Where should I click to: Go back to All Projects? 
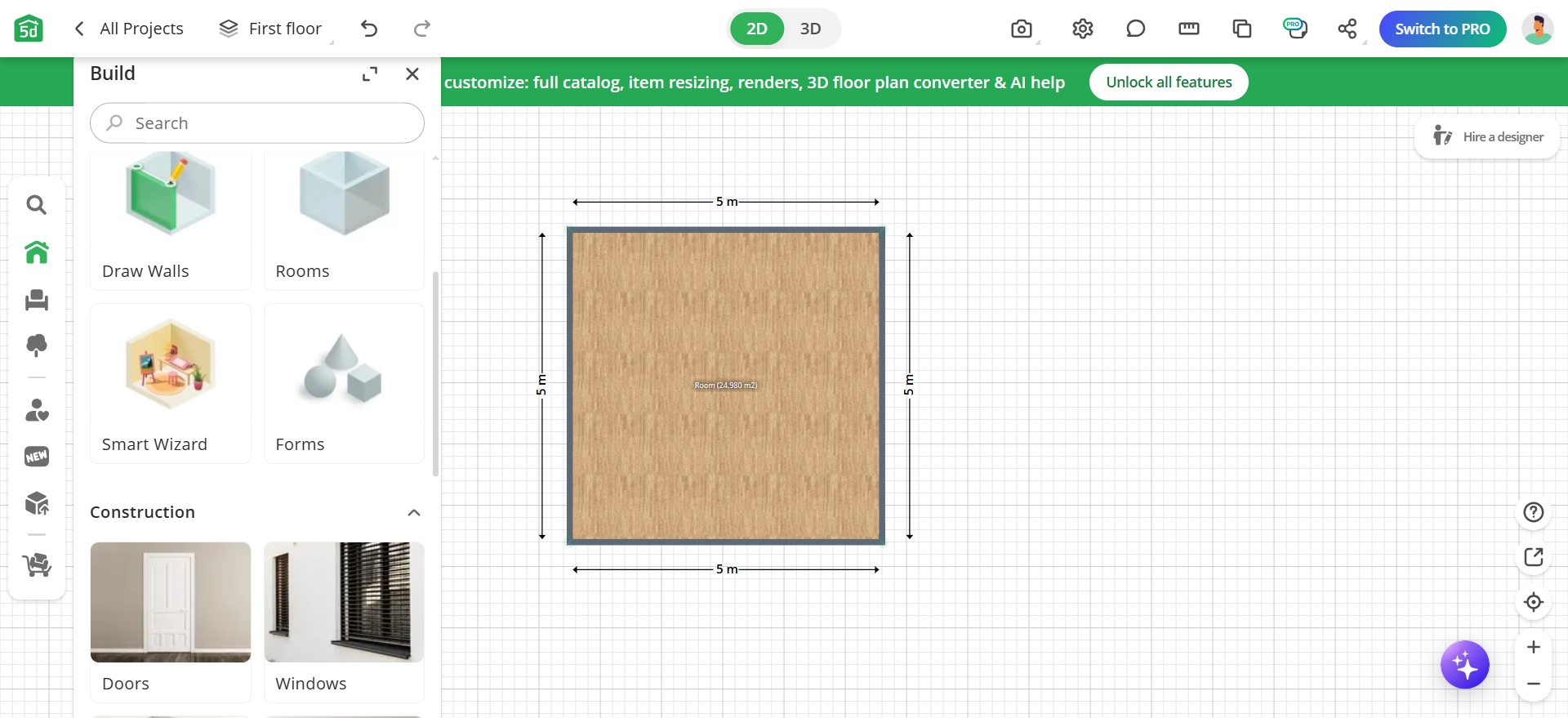[x=129, y=29]
